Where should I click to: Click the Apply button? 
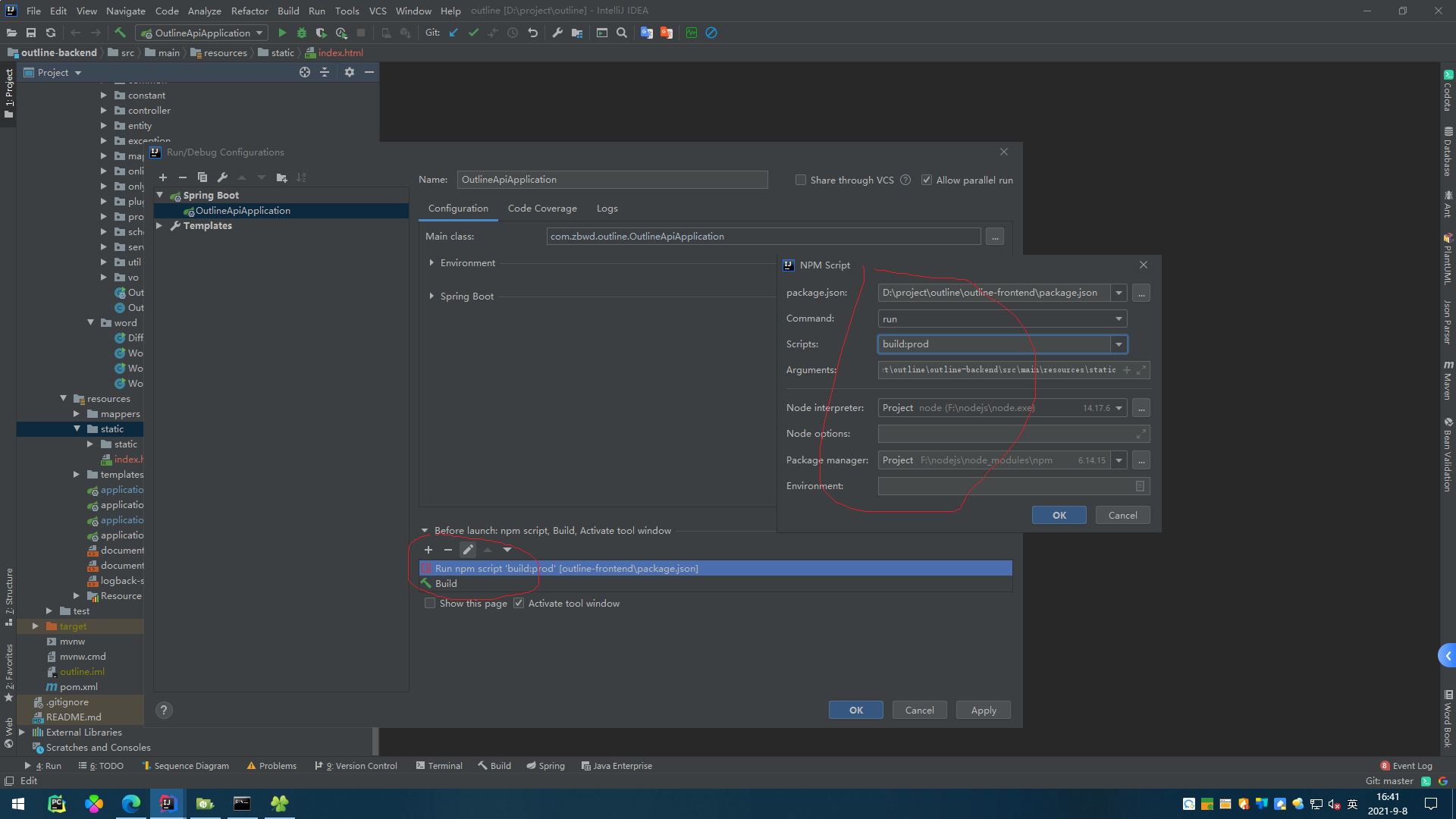pos(983,710)
